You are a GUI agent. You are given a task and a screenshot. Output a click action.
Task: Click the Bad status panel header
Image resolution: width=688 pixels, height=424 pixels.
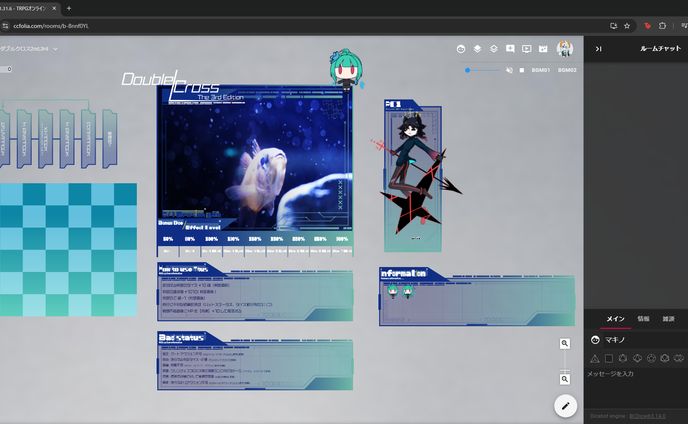[182, 338]
